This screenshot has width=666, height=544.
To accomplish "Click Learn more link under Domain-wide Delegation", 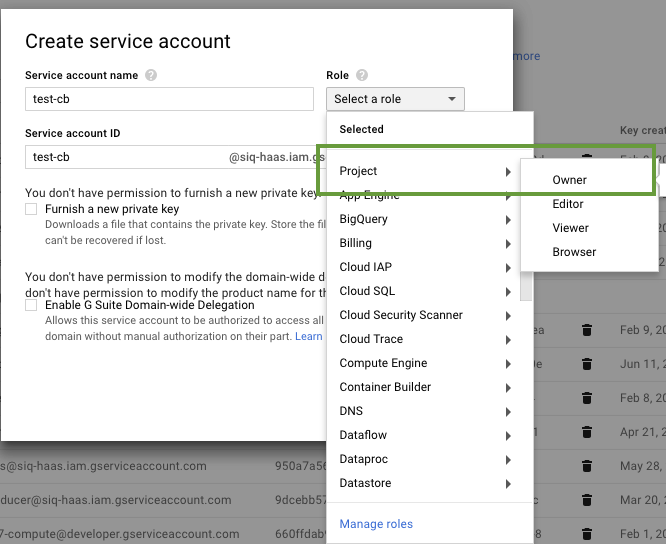I will (309, 336).
